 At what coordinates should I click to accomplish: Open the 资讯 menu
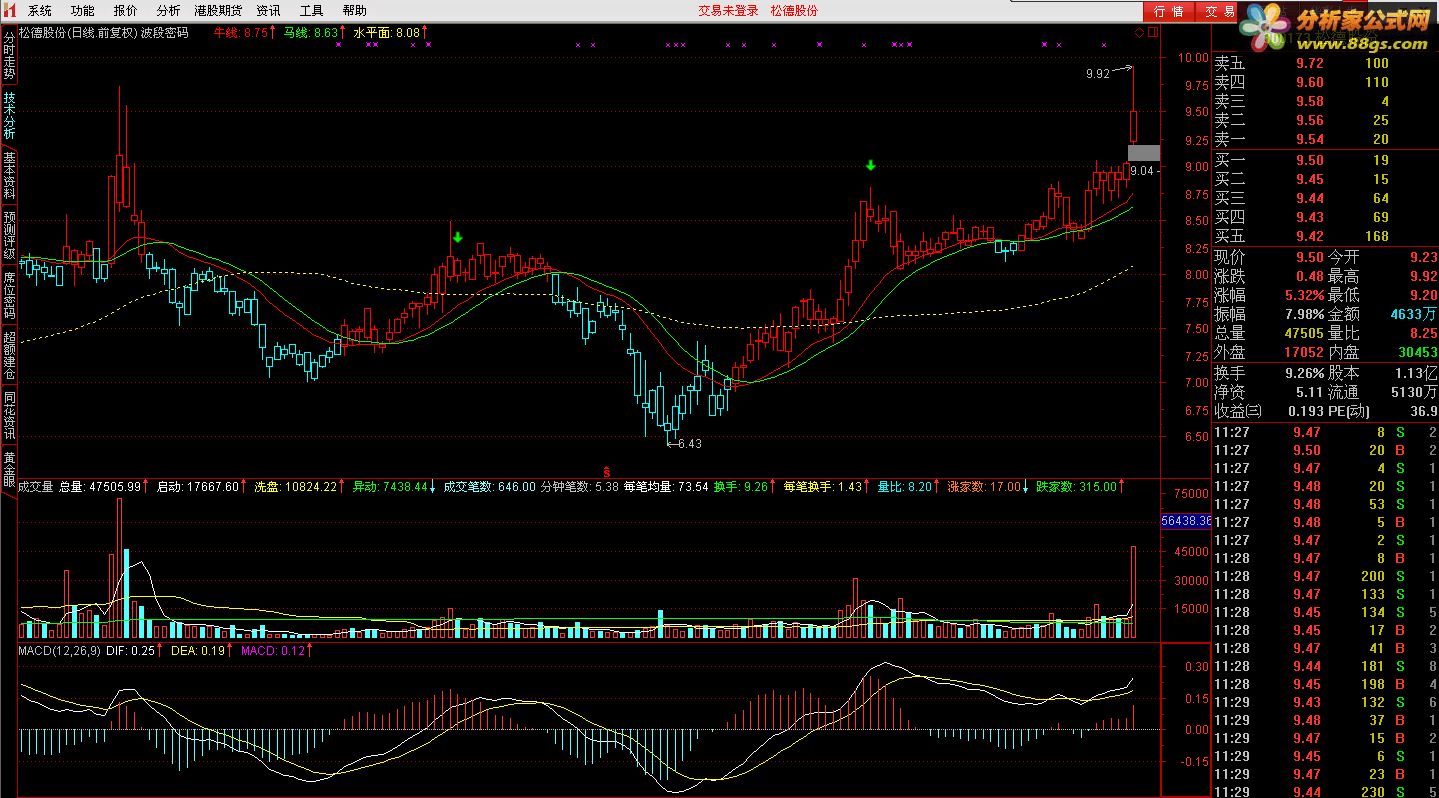click(x=268, y=11)
